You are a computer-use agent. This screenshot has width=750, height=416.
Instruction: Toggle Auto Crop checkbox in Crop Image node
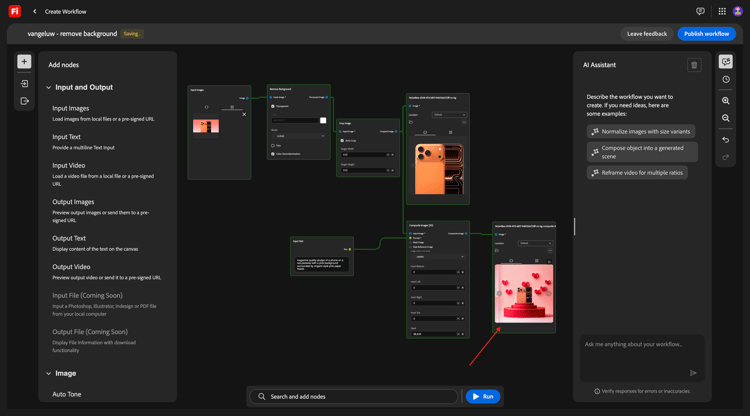pyautogui.click(x=342, y=141)
